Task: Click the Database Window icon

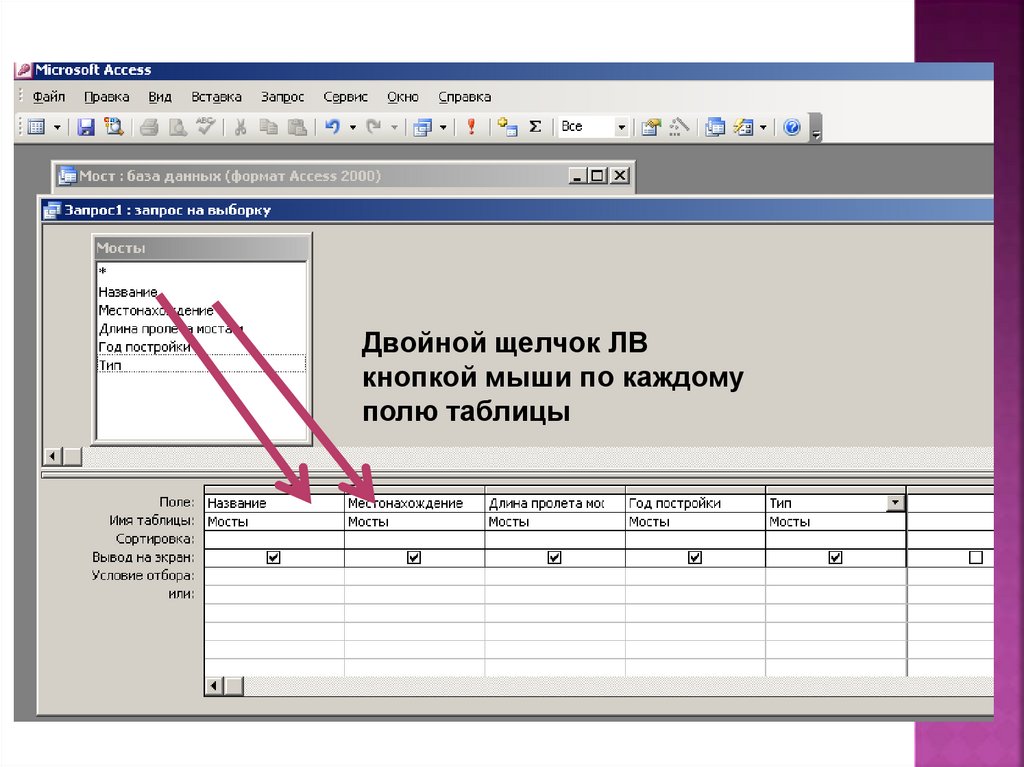Action: (x=715, y=127)
